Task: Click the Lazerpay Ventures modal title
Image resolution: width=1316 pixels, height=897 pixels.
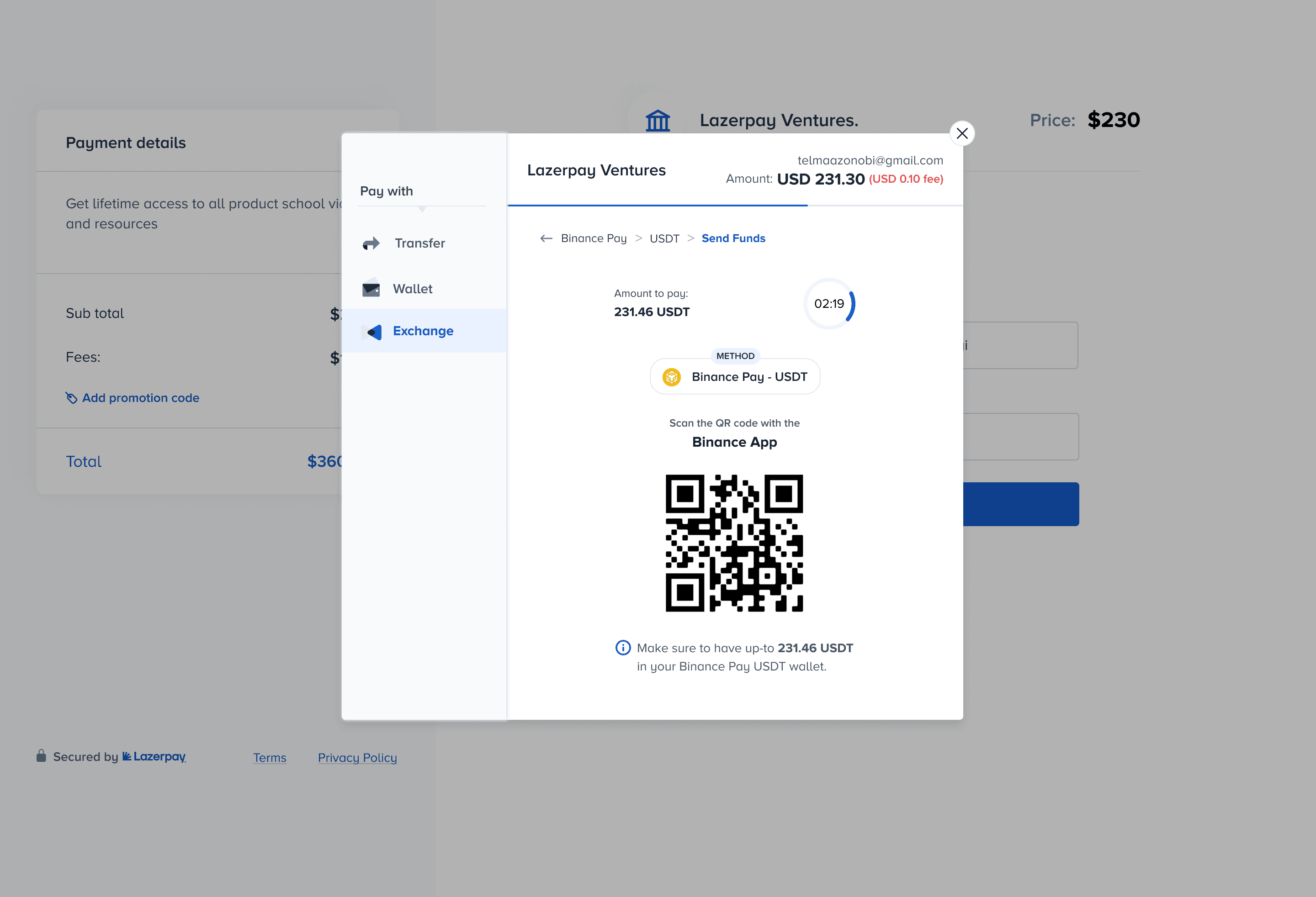Action: click(596, 170)
